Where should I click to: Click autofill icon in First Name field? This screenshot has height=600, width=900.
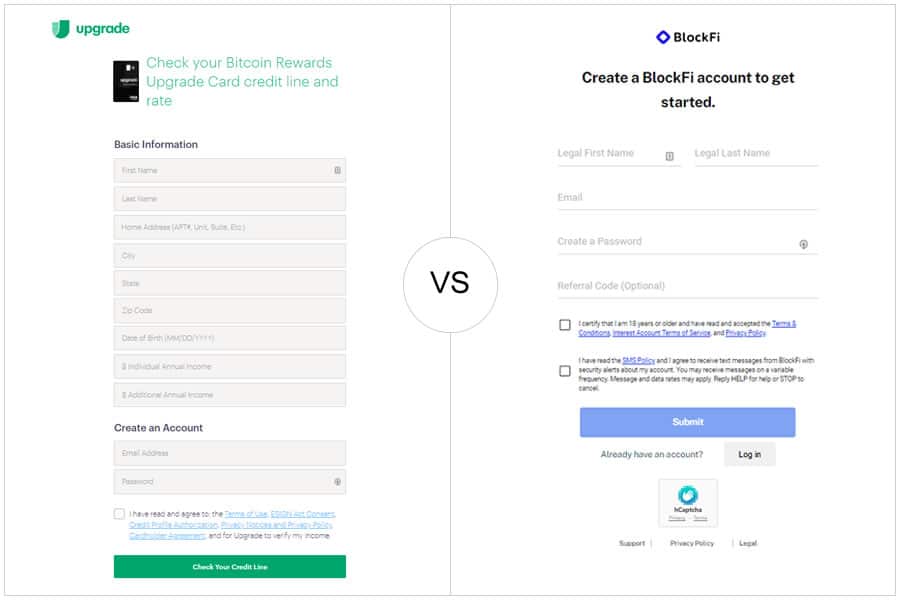(338, 171)
